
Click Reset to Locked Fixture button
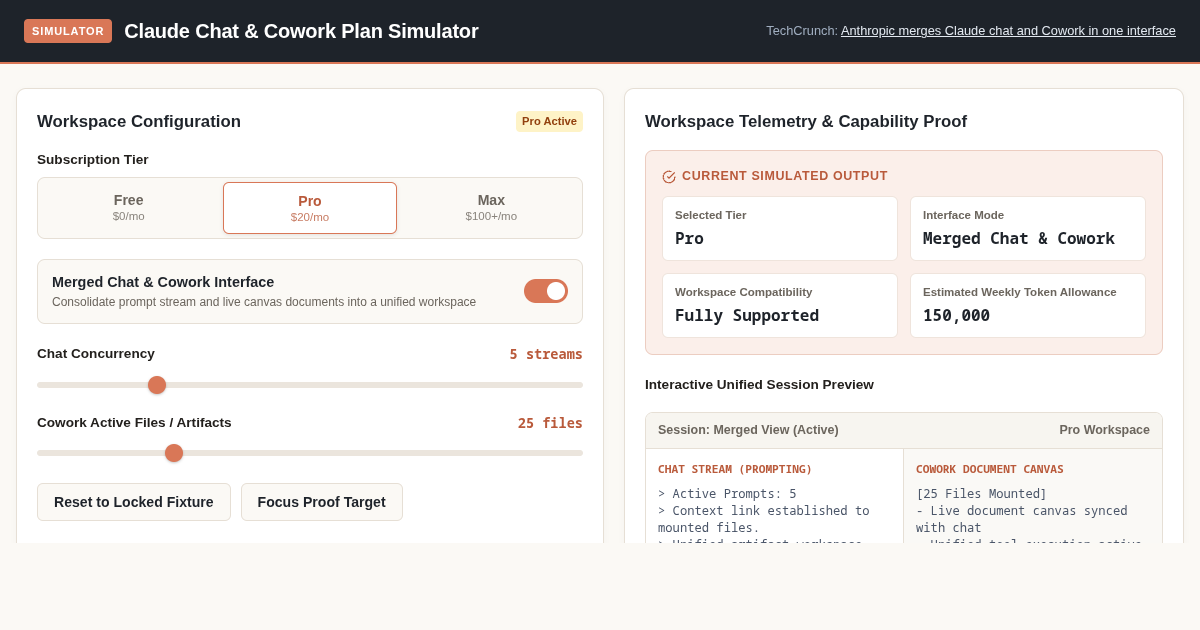point(134,502)
